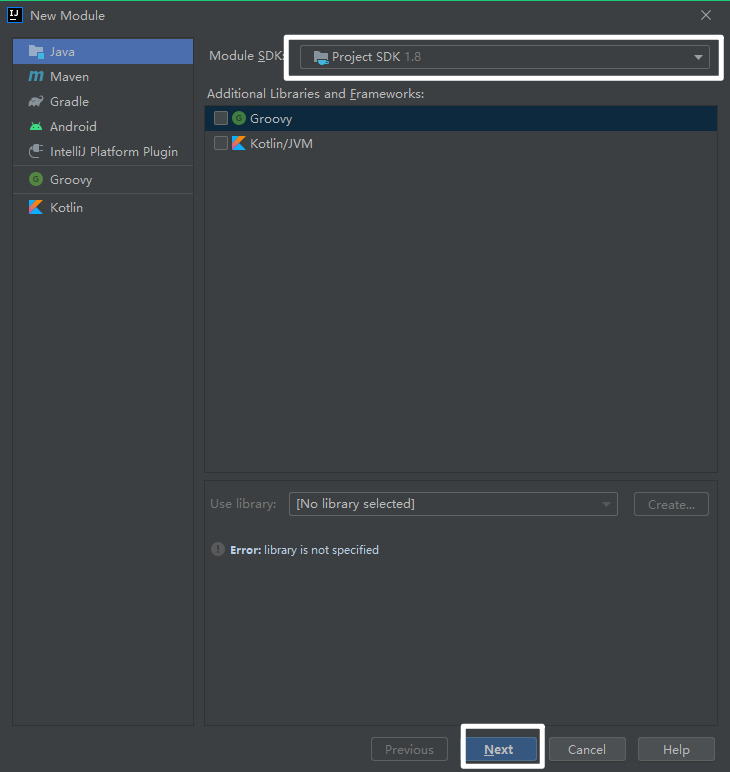The height and width of the screenshot is (772, 730).
Task: Close the New Module dialog
Action: [706, 15]
